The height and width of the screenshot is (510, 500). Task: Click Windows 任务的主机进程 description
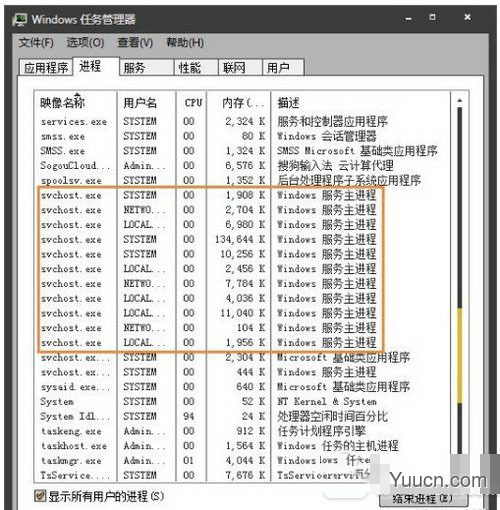point(338,446)
